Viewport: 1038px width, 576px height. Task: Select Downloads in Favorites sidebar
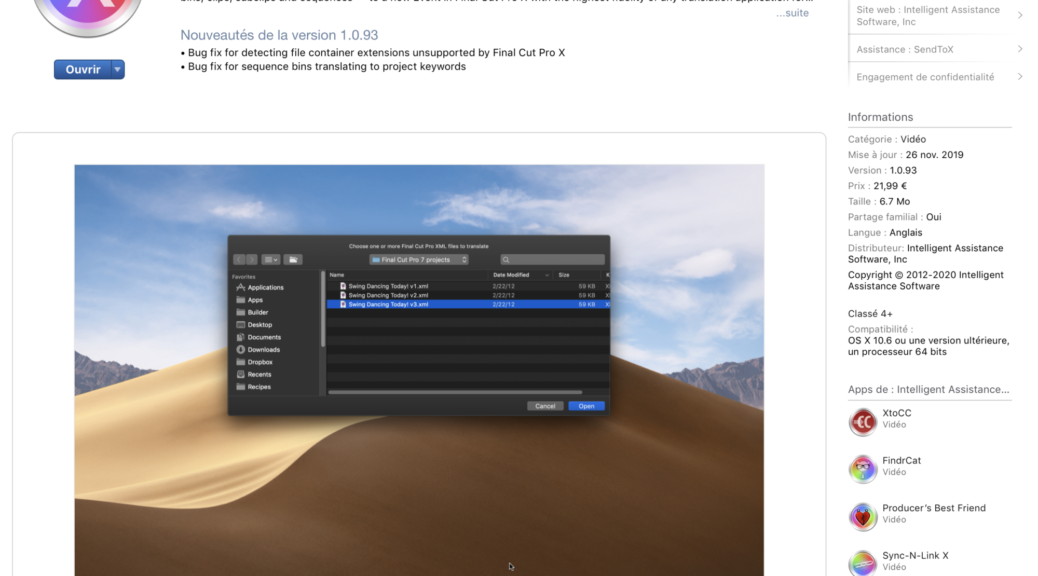click(x=258, y=350)
